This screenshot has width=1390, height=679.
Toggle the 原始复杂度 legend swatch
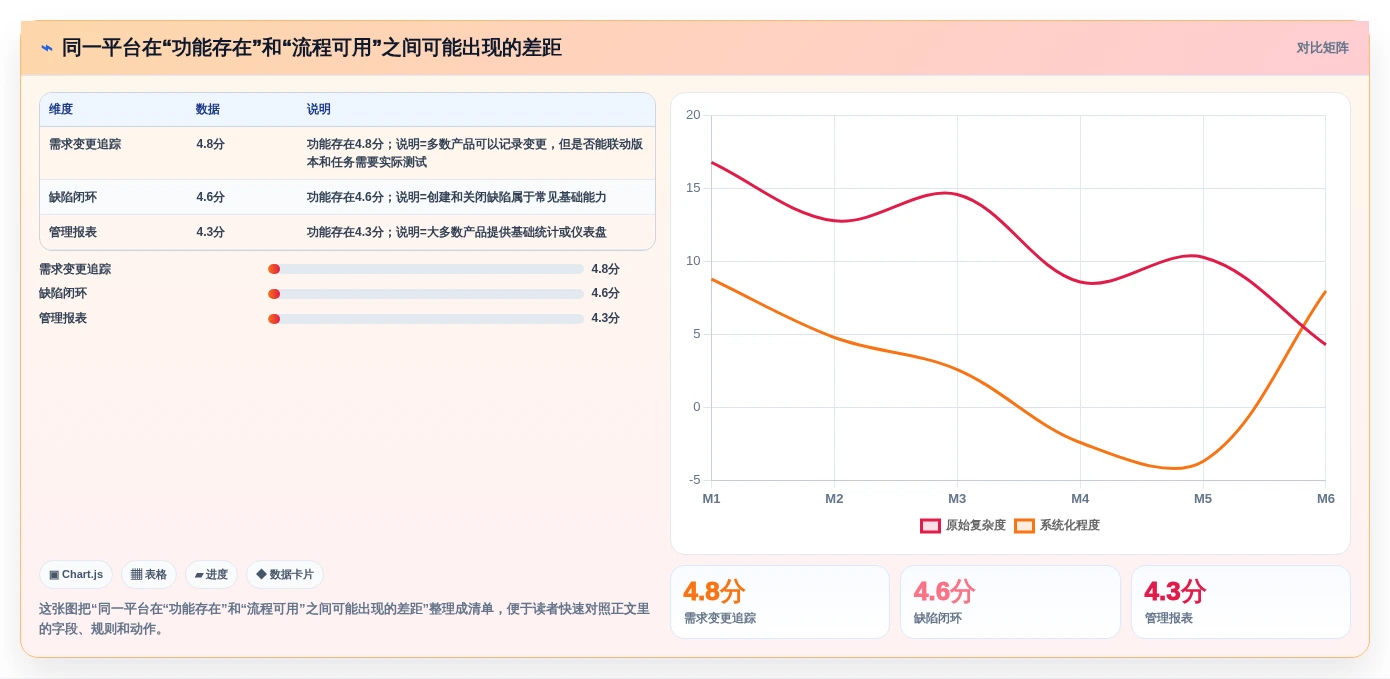tap(930, 526)
